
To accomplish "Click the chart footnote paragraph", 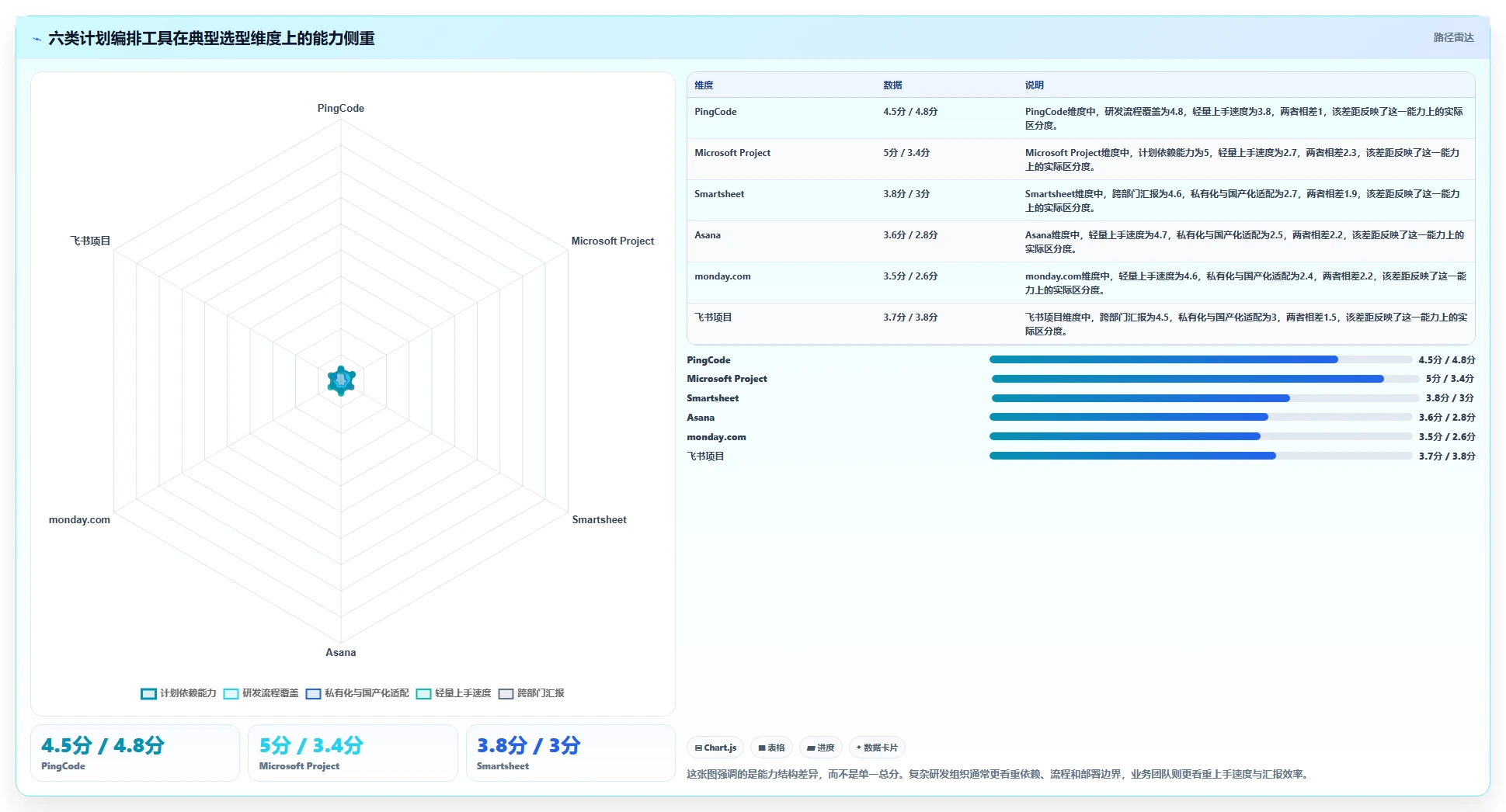I will pos(1000,774).
